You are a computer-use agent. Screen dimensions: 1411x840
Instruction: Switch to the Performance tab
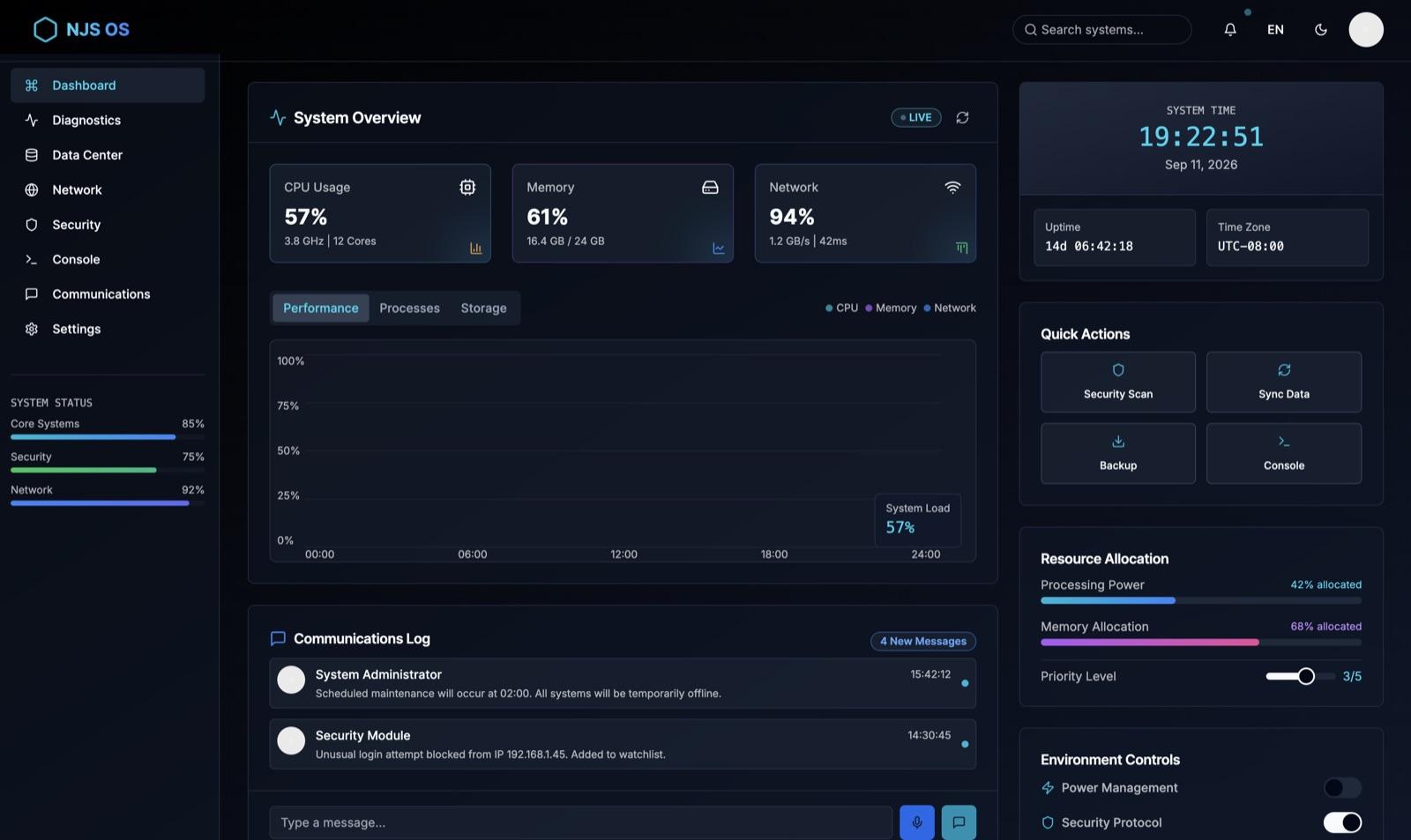click(x=321, y=308)
